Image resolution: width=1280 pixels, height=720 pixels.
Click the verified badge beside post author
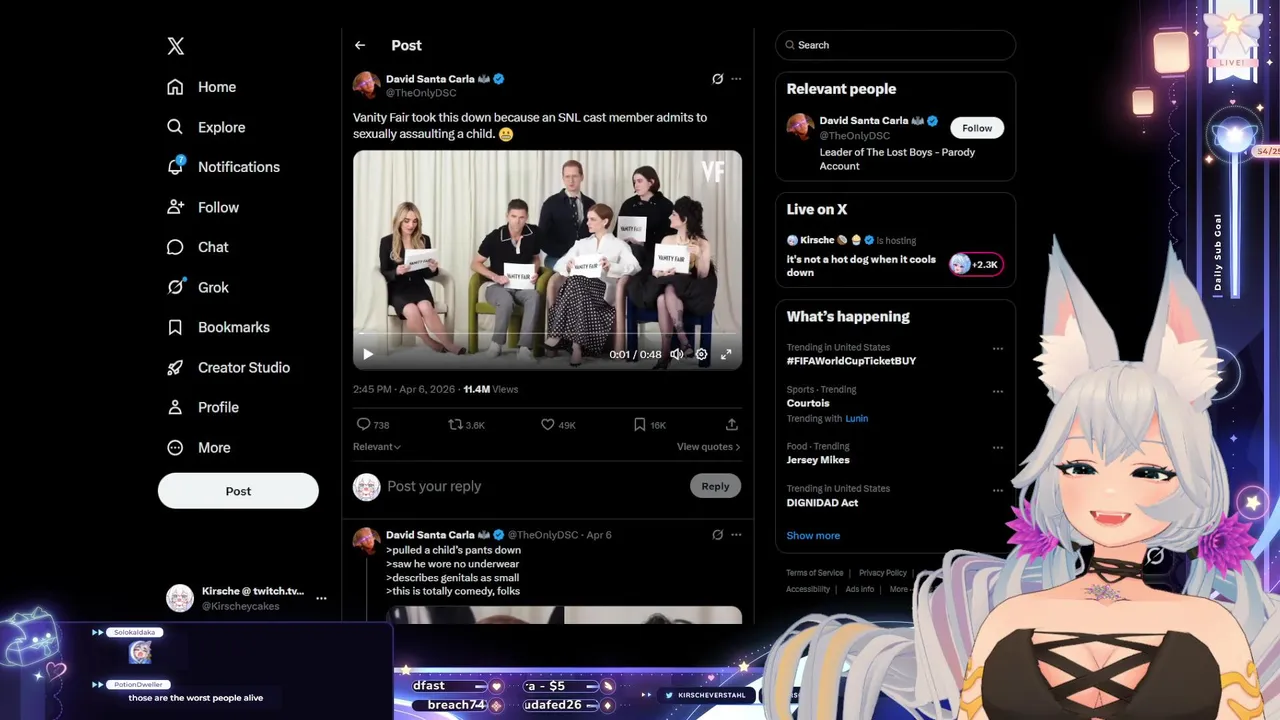499,79
